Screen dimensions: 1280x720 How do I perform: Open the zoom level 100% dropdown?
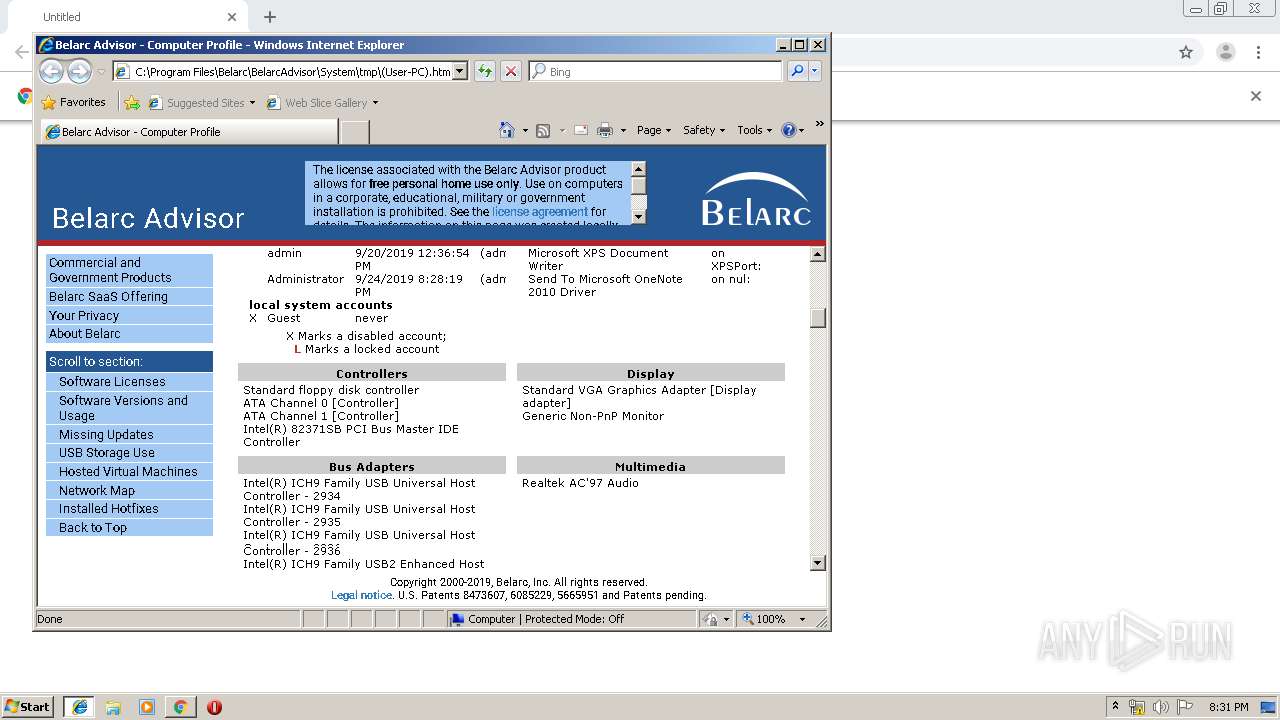(x=802, y=620)
